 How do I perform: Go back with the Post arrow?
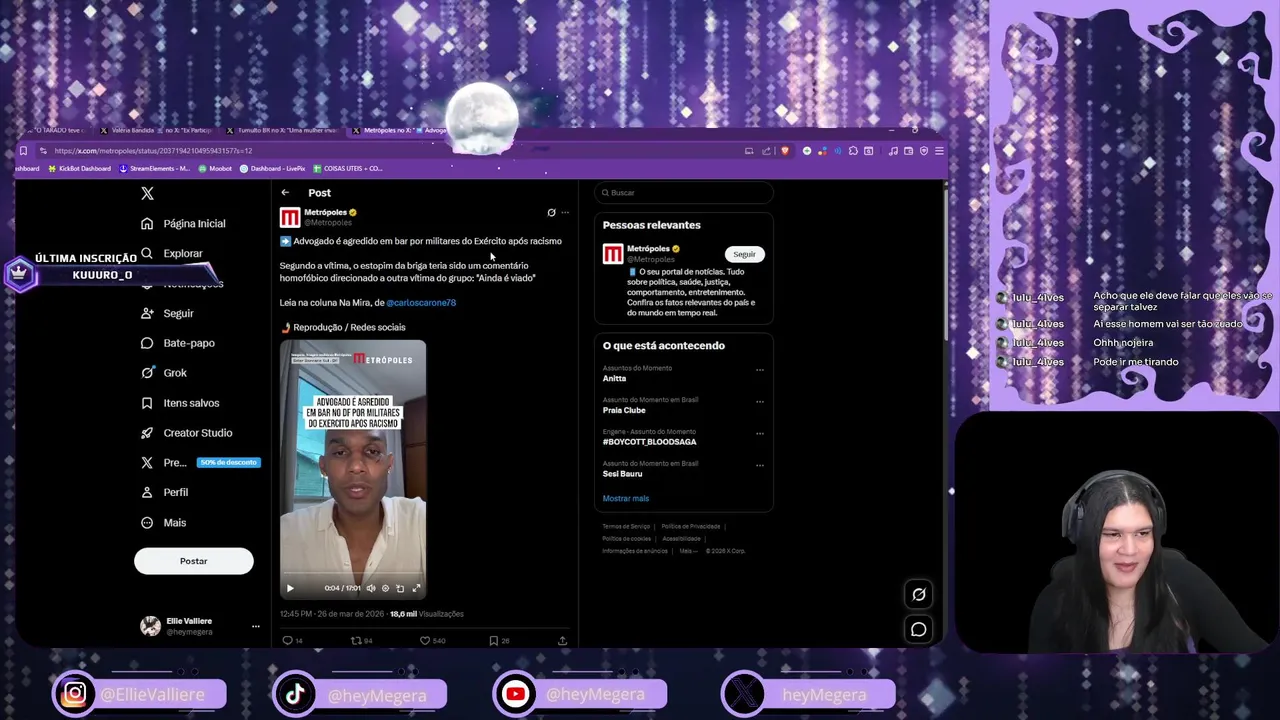pos(285,193)
